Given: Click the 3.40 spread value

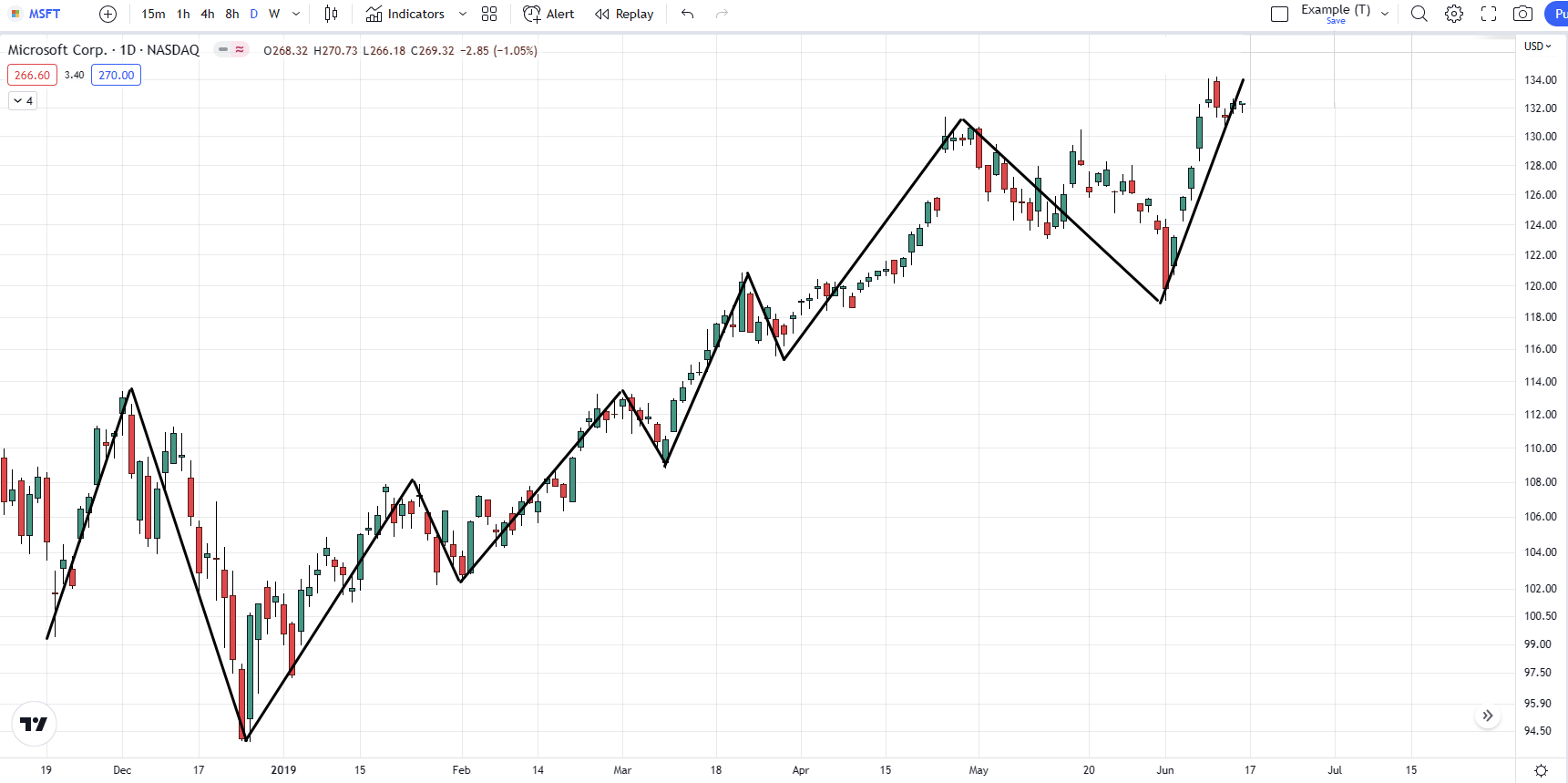Looking at the screenshot, I should (75, 76).
